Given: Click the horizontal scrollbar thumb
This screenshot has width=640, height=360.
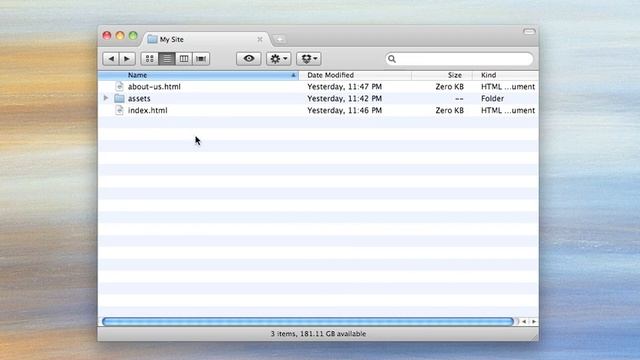Looking at the screenshot, I should [x=308, y=322].
